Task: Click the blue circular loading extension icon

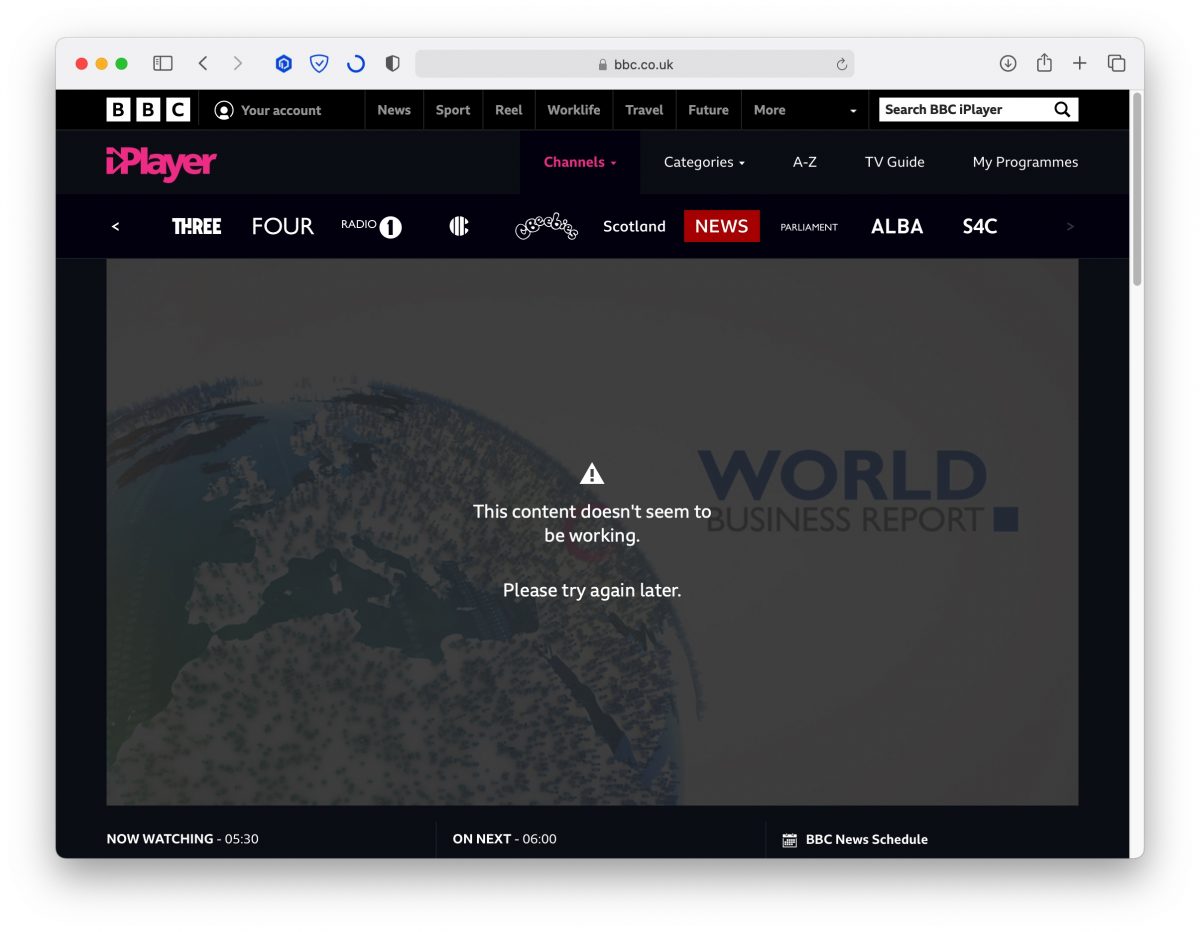Action: tap(355, 64)
